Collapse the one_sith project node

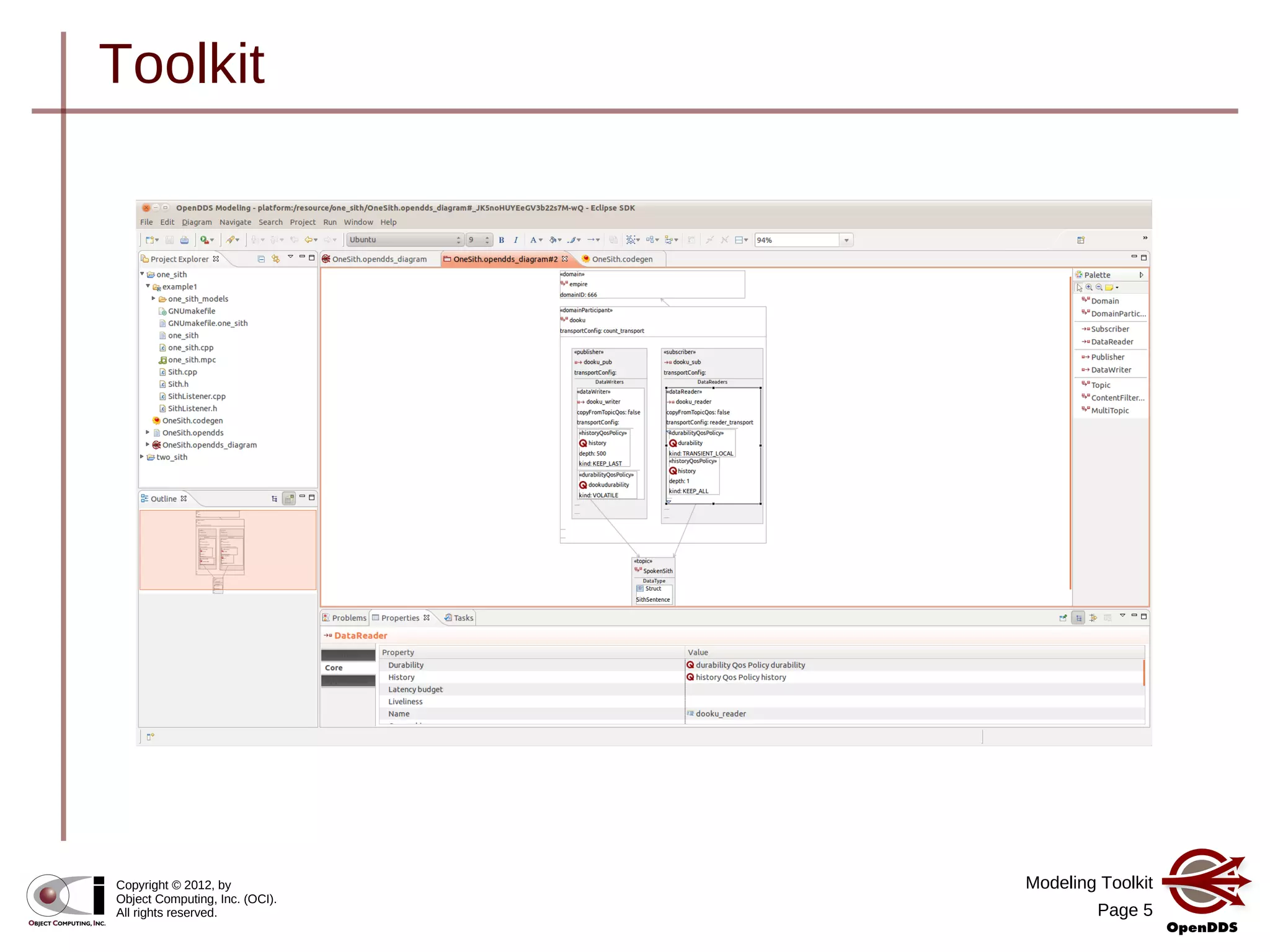point(142,274)
